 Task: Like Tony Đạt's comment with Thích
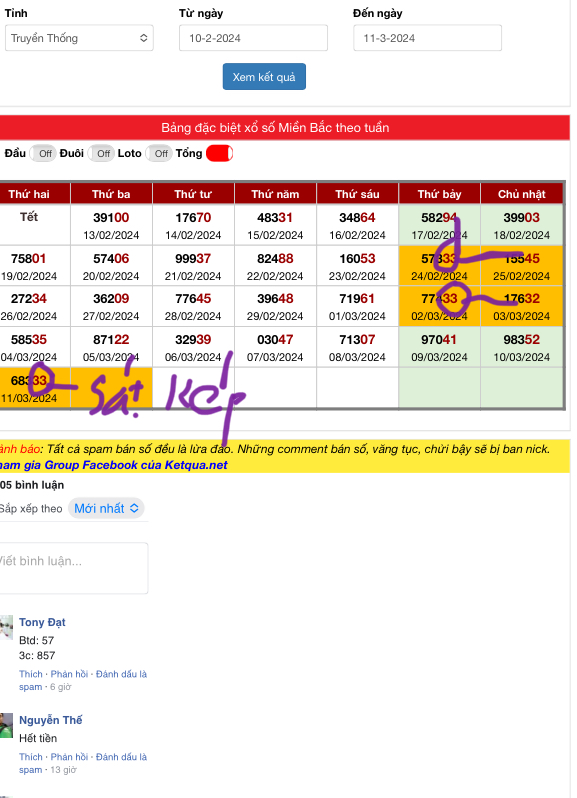(x=31, y=674)
